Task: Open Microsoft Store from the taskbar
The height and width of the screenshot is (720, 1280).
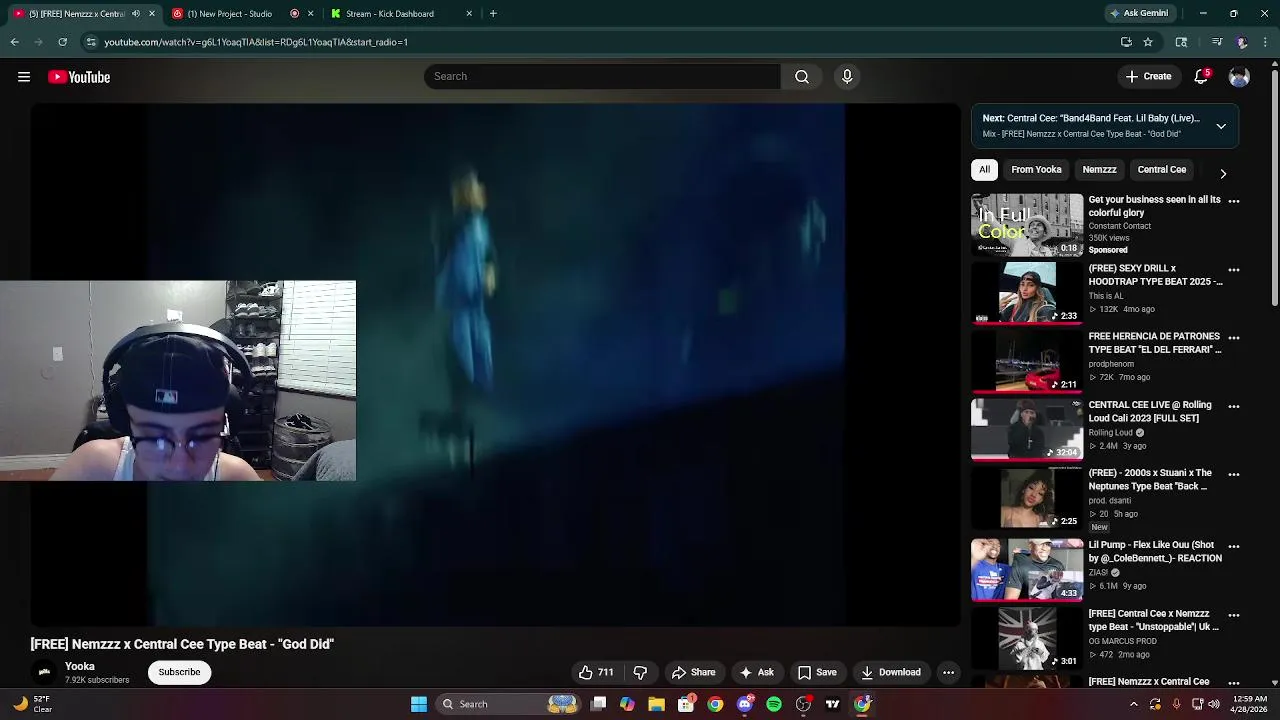Action: (686, 704)
